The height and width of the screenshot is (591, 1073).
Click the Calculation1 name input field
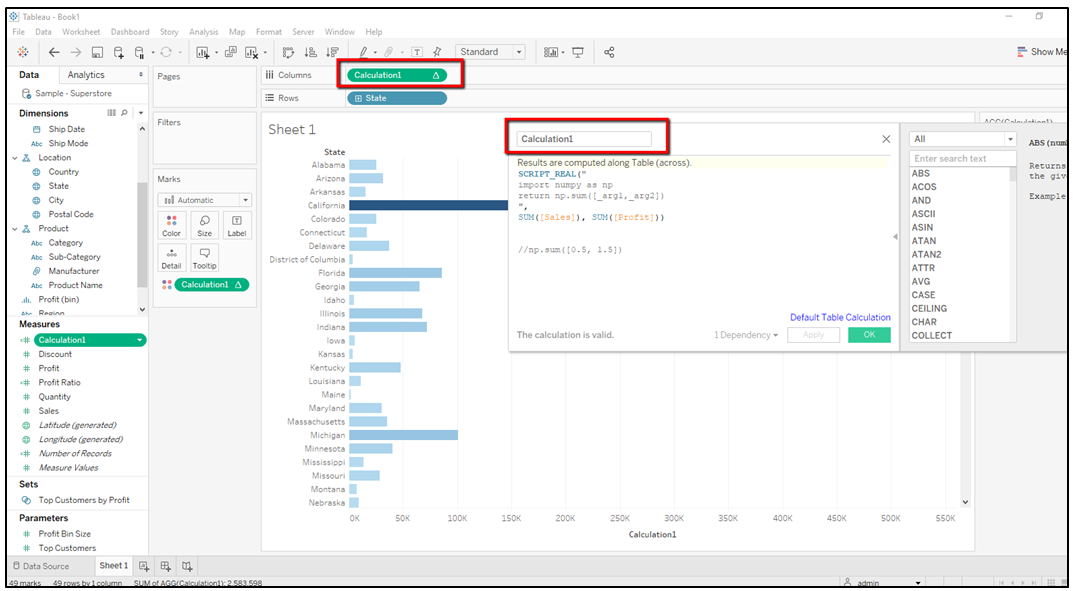coord(583,139)
